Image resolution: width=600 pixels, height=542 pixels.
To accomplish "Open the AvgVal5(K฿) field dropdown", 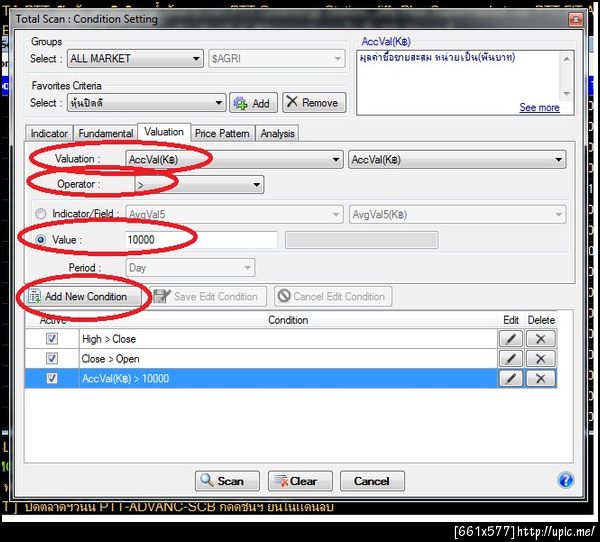I will click(x=457, y=214).
